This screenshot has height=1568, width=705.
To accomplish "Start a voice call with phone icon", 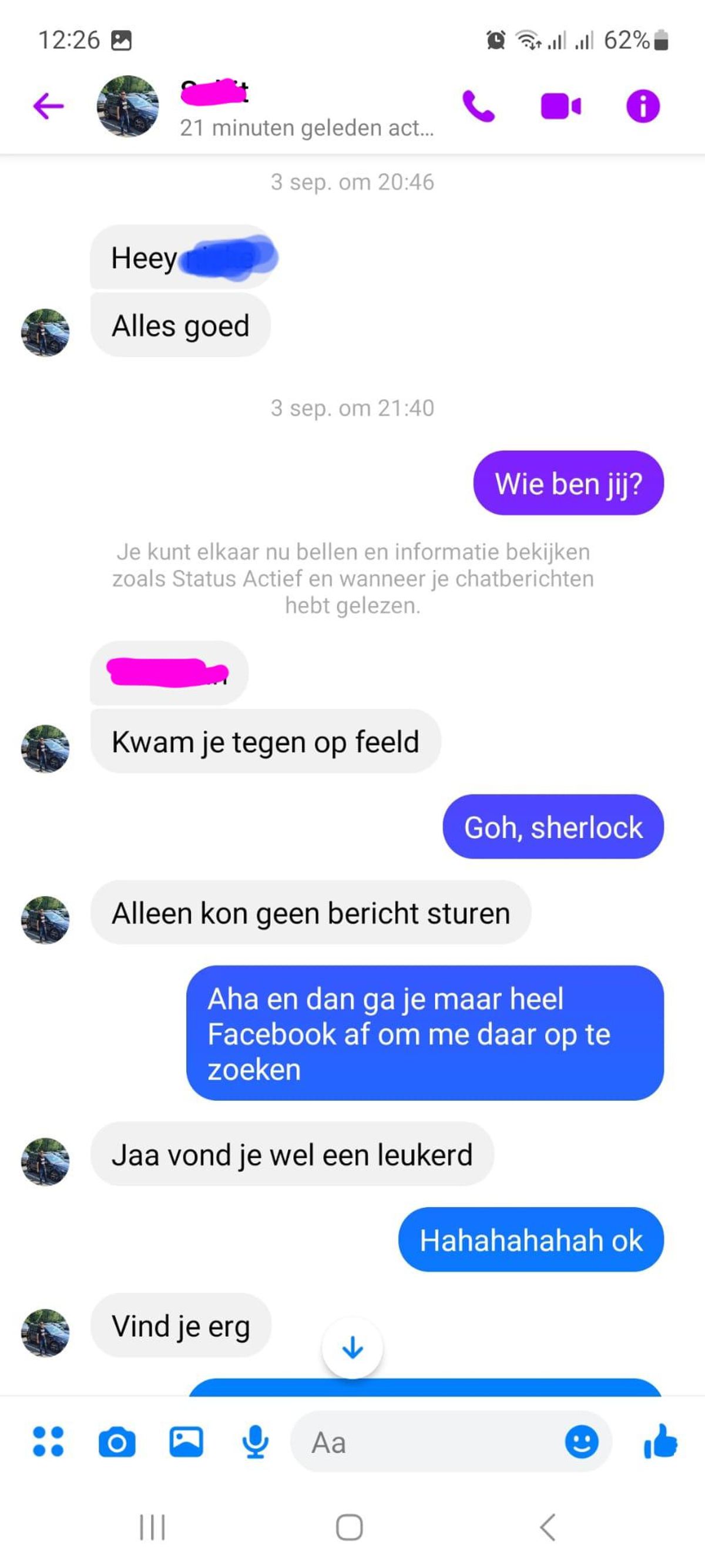I will pyautogui.click(x=478, y=106).
